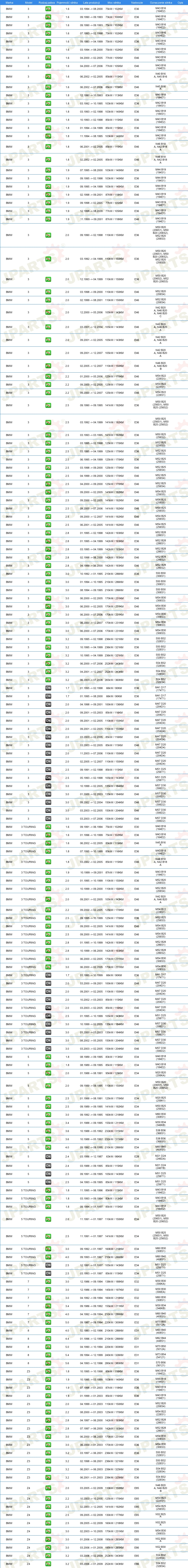
Task: Click petrol icon in Model 8 M73 B54 row
Action: [48, 1355]
